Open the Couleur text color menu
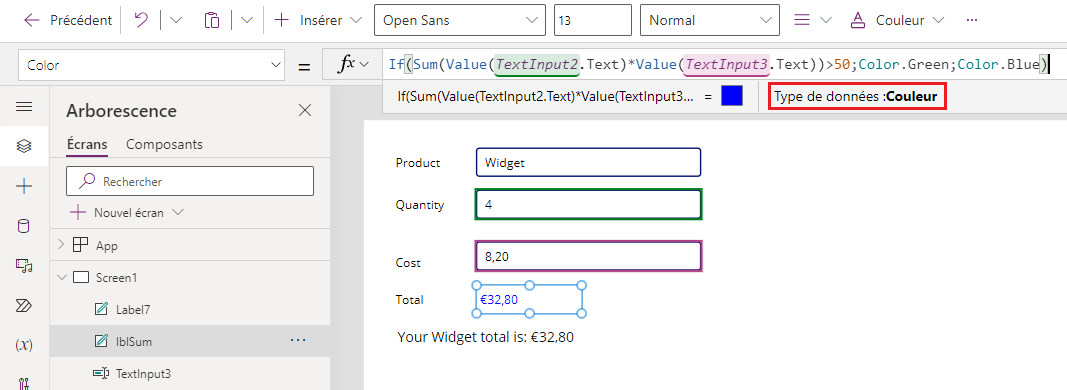Viewport: 1067px width, 390px height. coord(898,20)
